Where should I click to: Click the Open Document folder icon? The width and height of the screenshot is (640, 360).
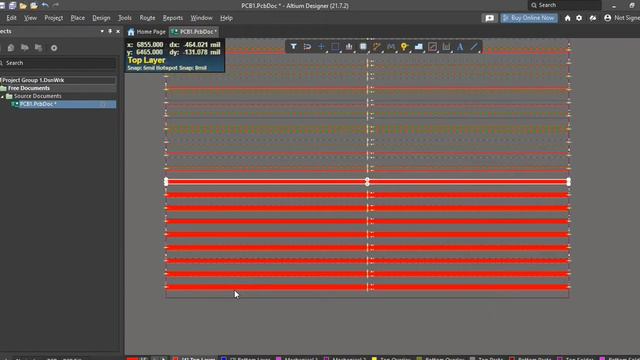tap(23, 5)
